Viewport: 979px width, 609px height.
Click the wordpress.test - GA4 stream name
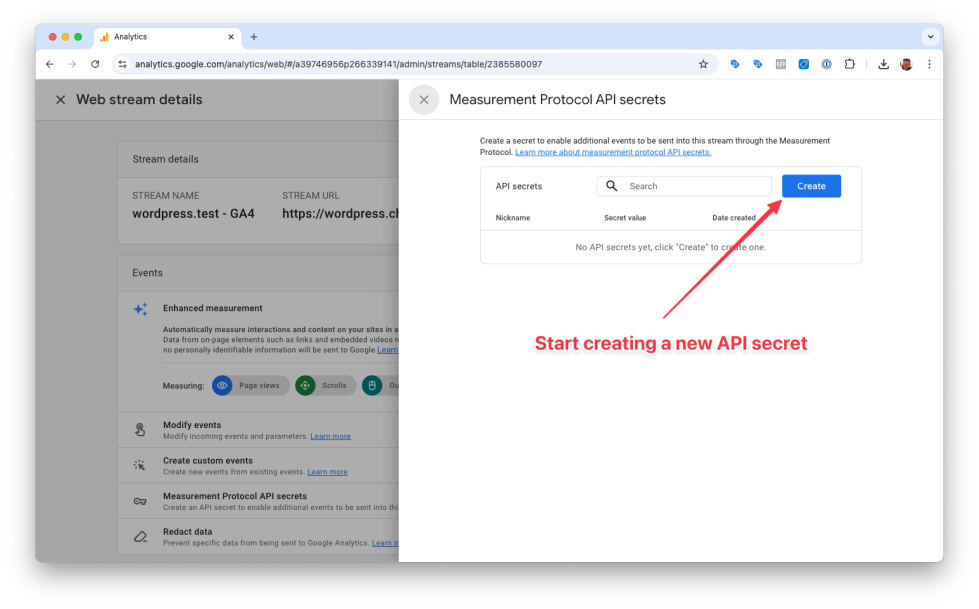(193, 214)
